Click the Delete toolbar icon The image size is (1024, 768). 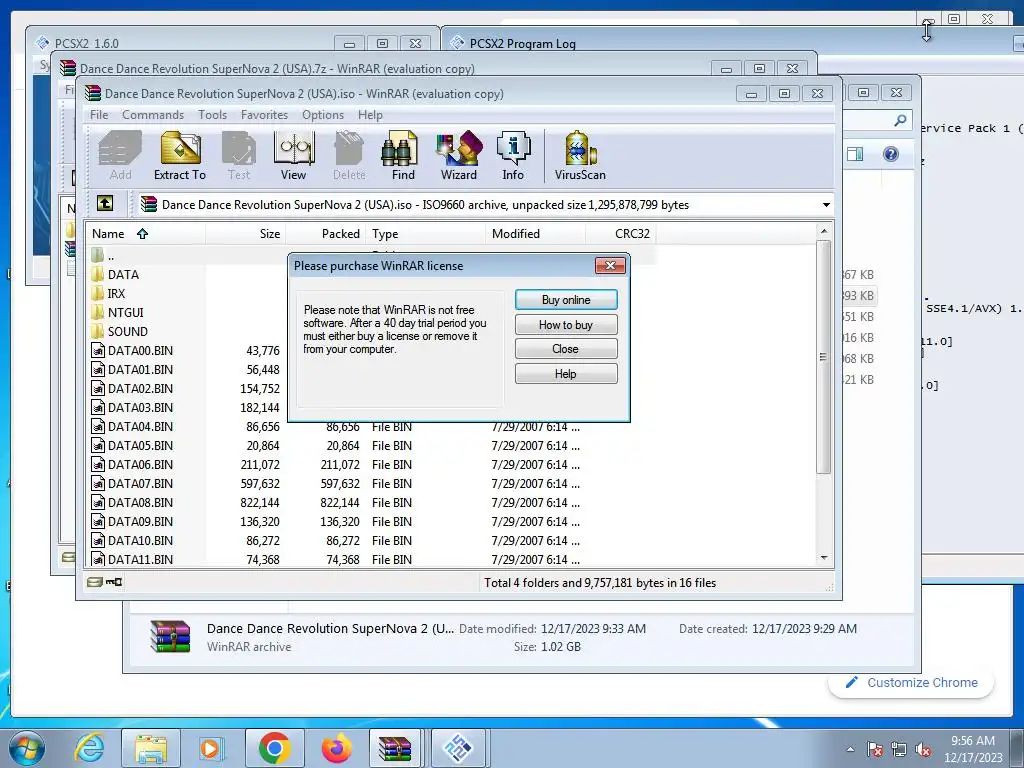point(349,155)
